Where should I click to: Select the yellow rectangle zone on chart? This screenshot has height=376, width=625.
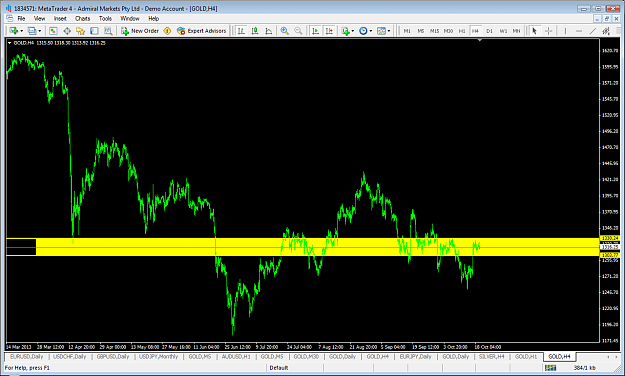tap(303, 247)
